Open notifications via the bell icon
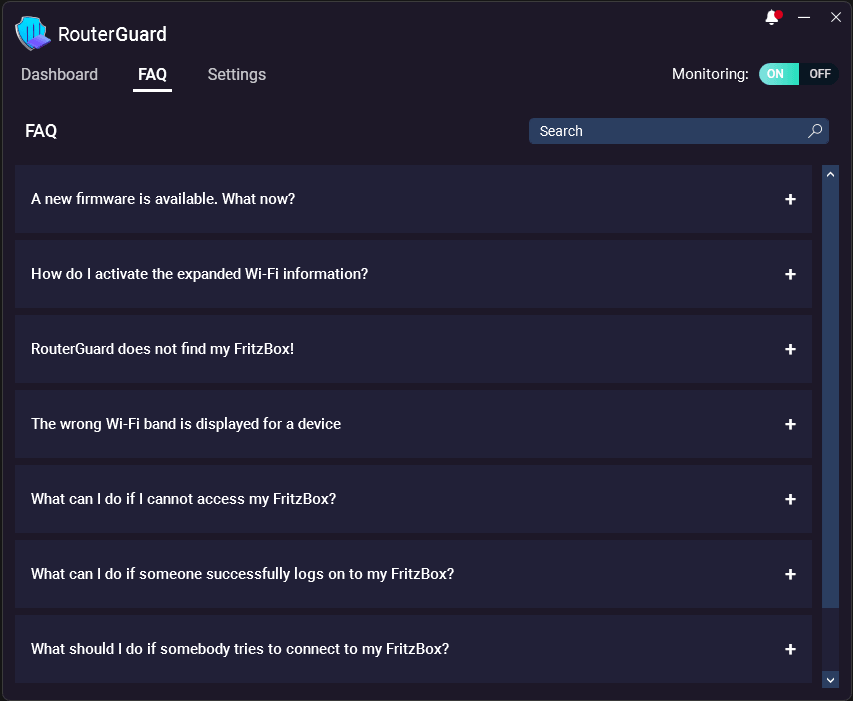Screen dimensions: 853x701 coord(771,16)
